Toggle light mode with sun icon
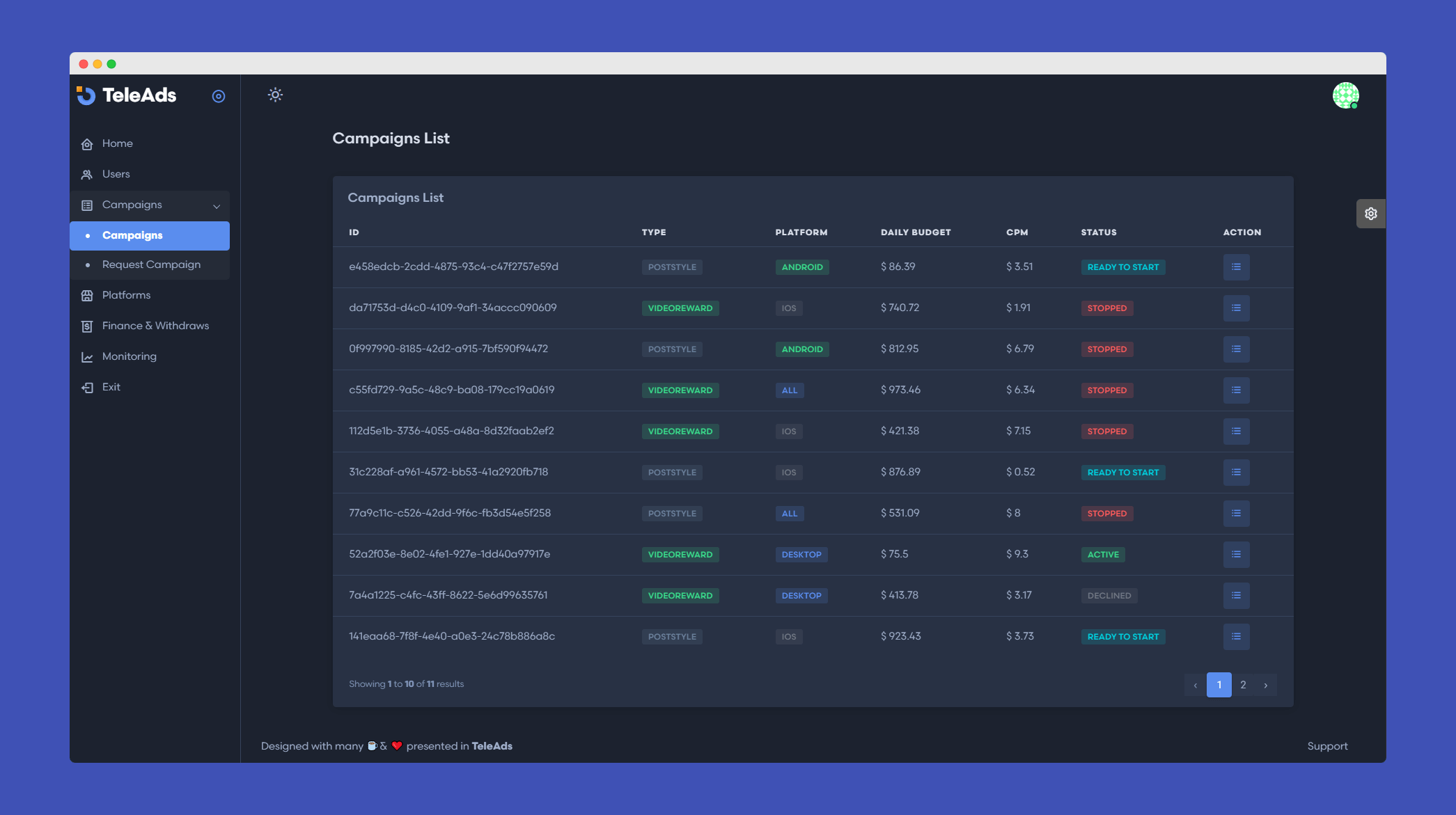This screenshot has width=1456, height=815. coord(275,95)
